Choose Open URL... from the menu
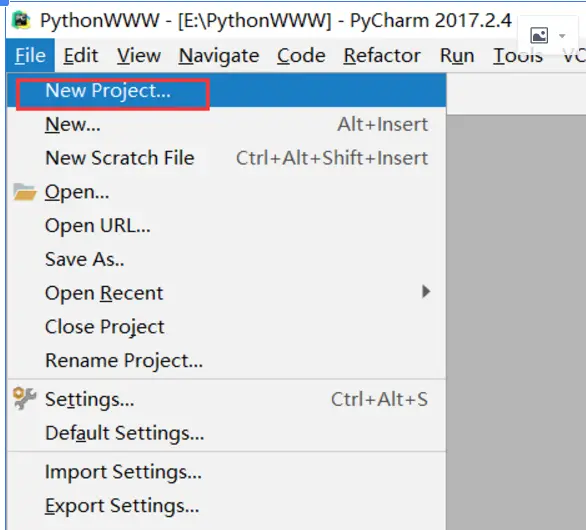Viewport: 586px width, 530px height. (226, 226)
